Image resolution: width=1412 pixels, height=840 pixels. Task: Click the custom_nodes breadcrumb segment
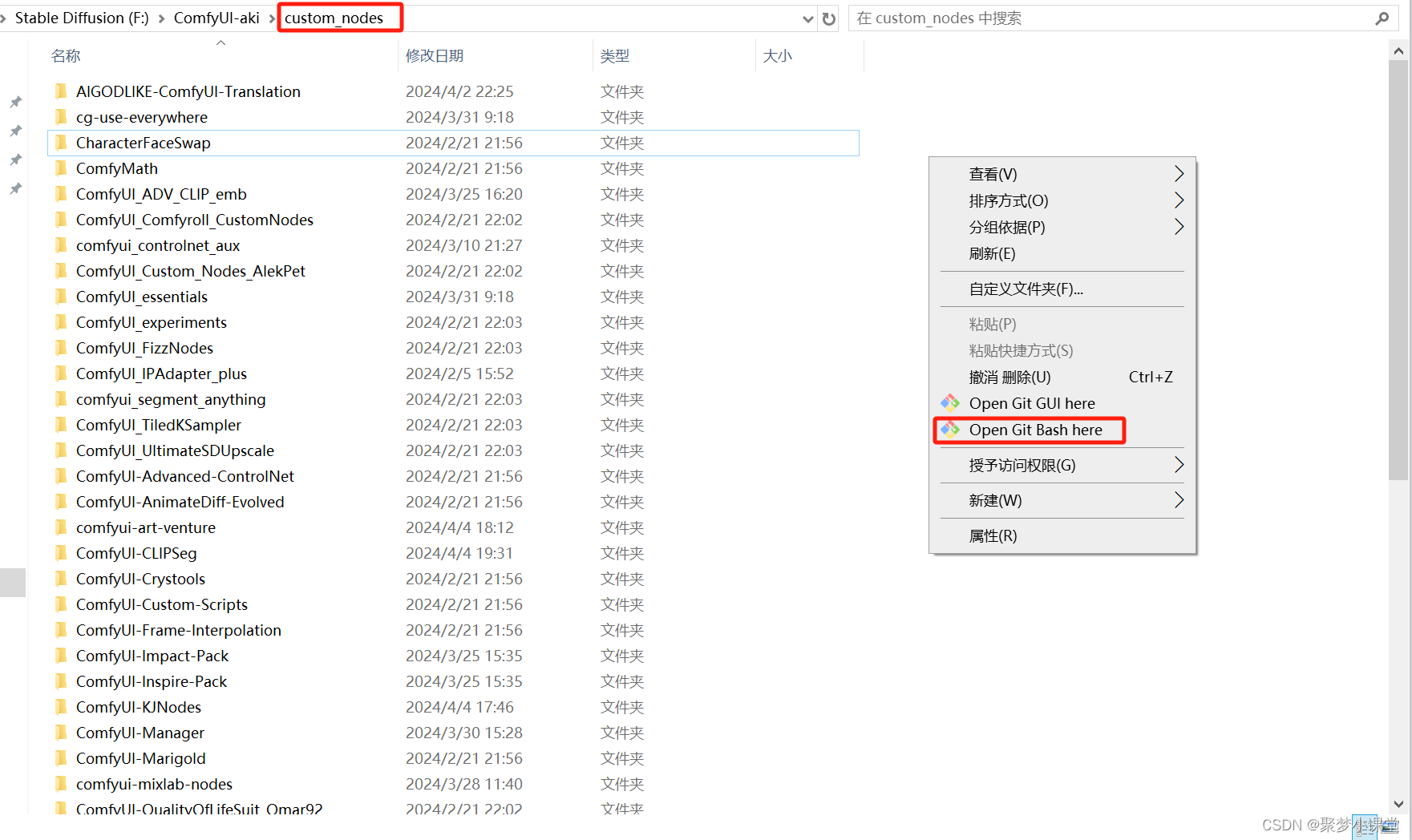click(x=334, y=18)
